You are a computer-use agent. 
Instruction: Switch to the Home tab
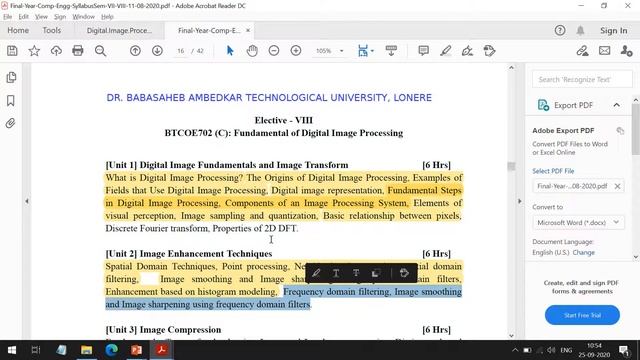pos(18,30)
